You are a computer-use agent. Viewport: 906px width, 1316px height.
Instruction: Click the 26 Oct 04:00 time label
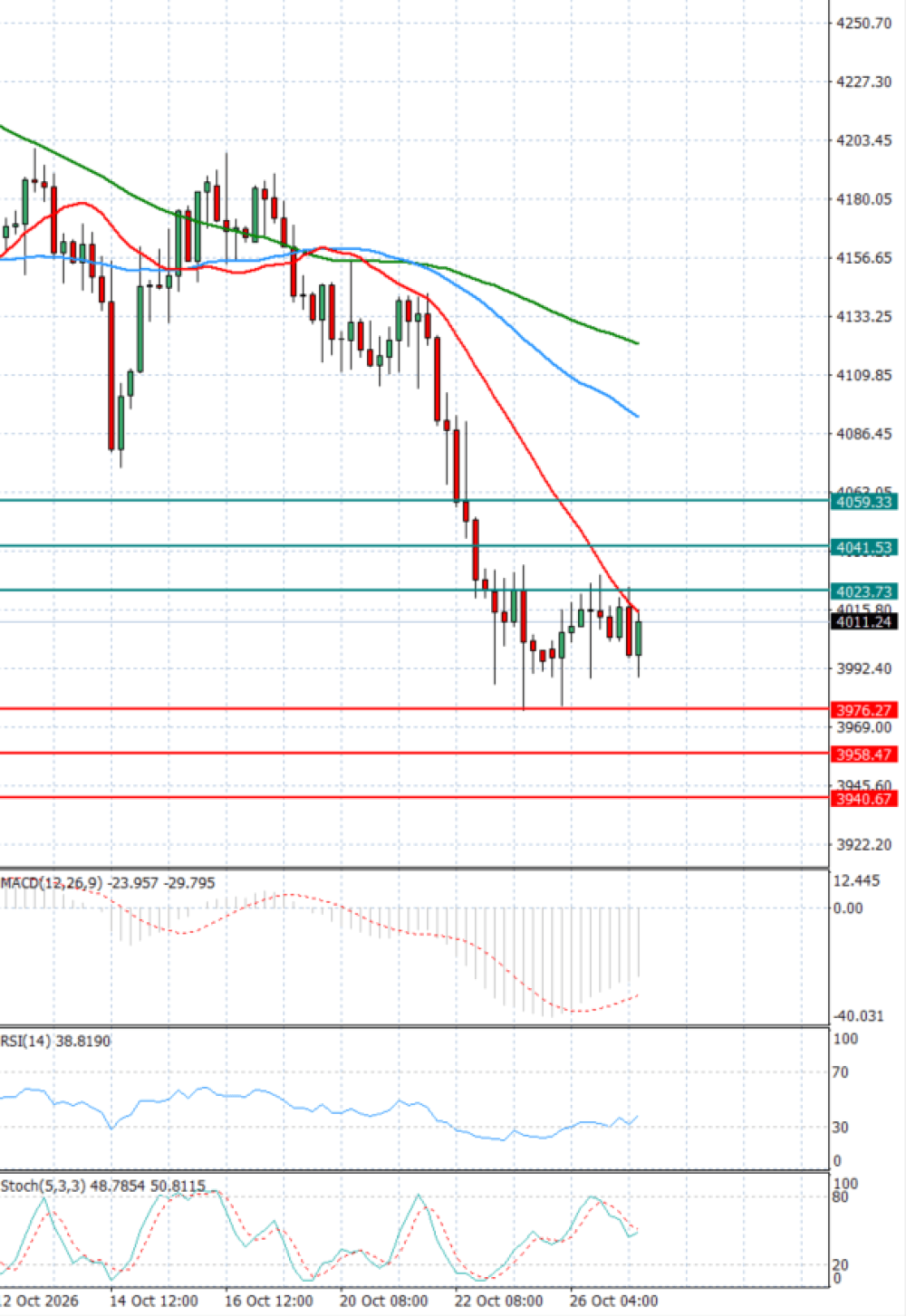(613, 1301)
